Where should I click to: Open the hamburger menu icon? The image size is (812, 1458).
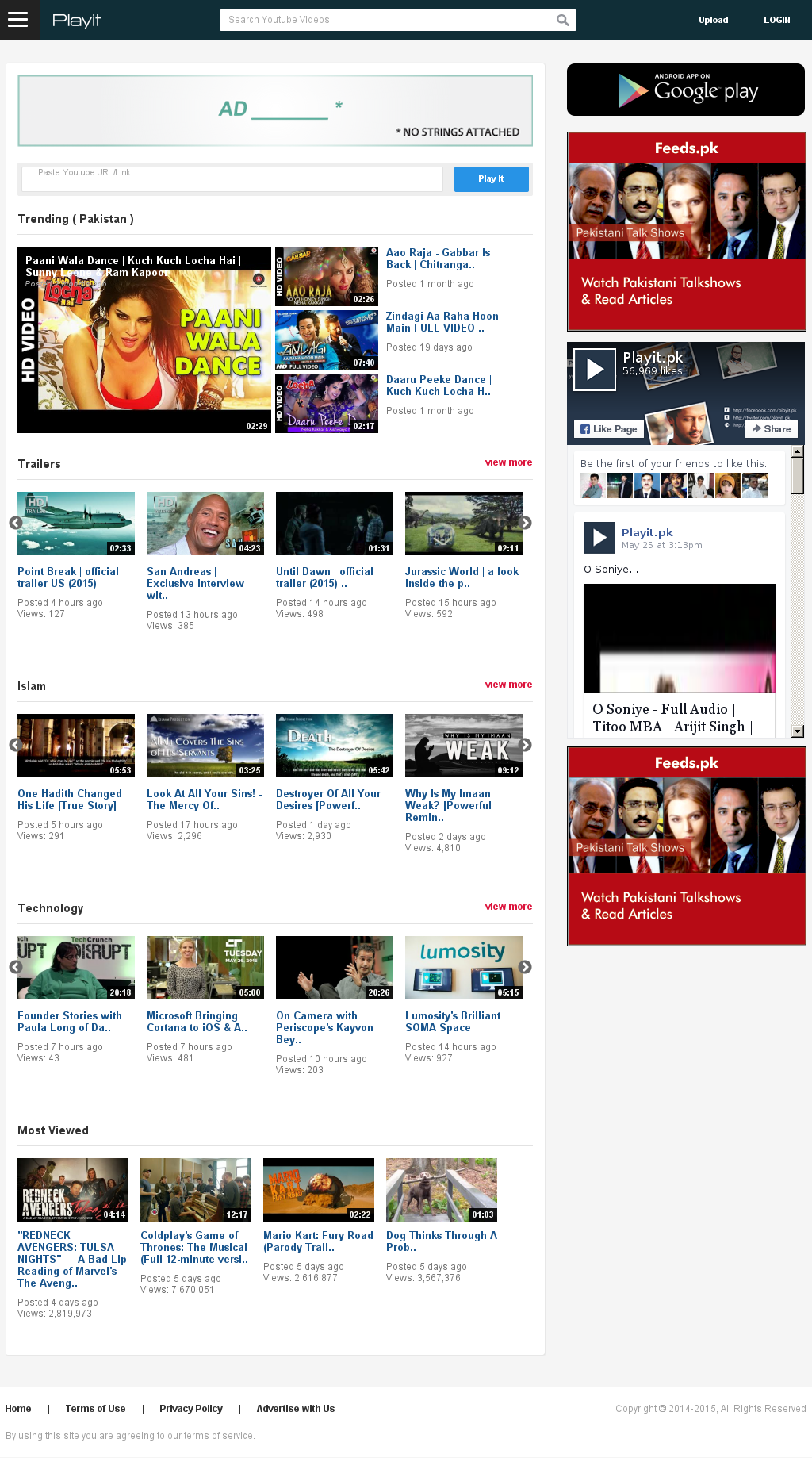click(x=17, y=20)
